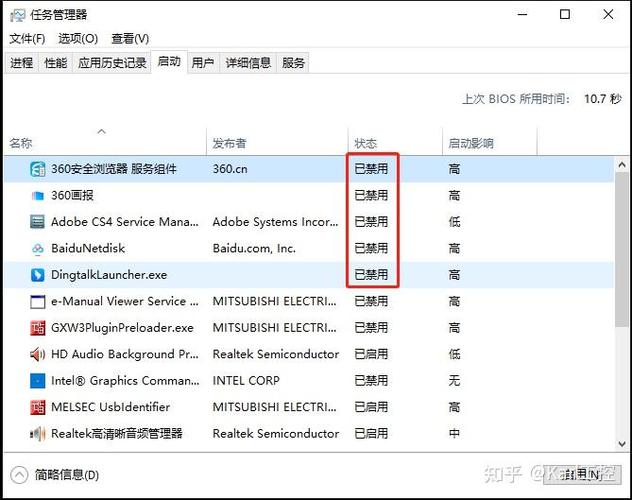This screenshot has height=500, width=632.
Task: Click 低 impact of Adobe CS4 row
Action: pyautogui.click(x=454, y=222)
